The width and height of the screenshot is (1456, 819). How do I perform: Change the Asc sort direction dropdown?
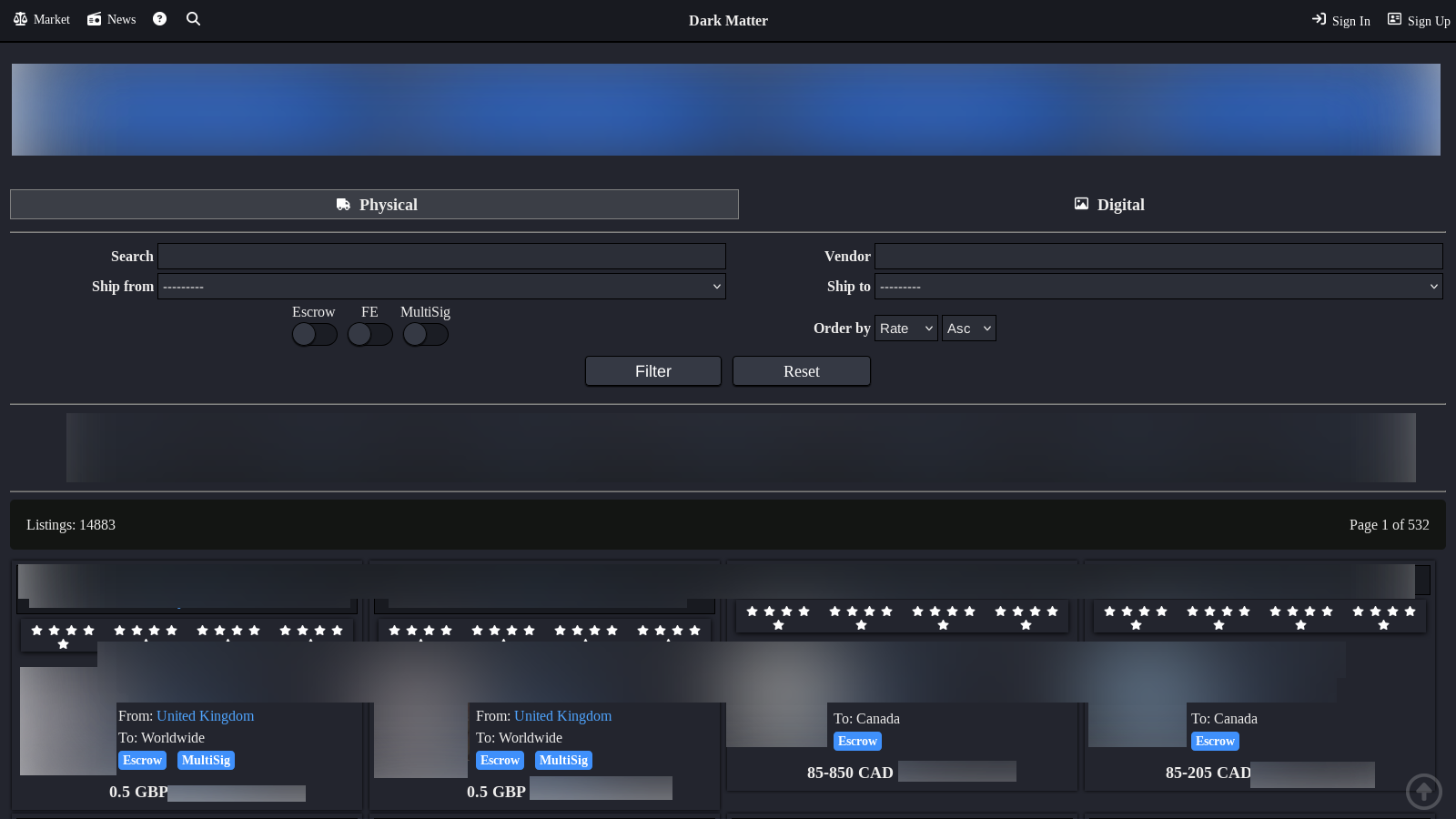pos(968,329)
